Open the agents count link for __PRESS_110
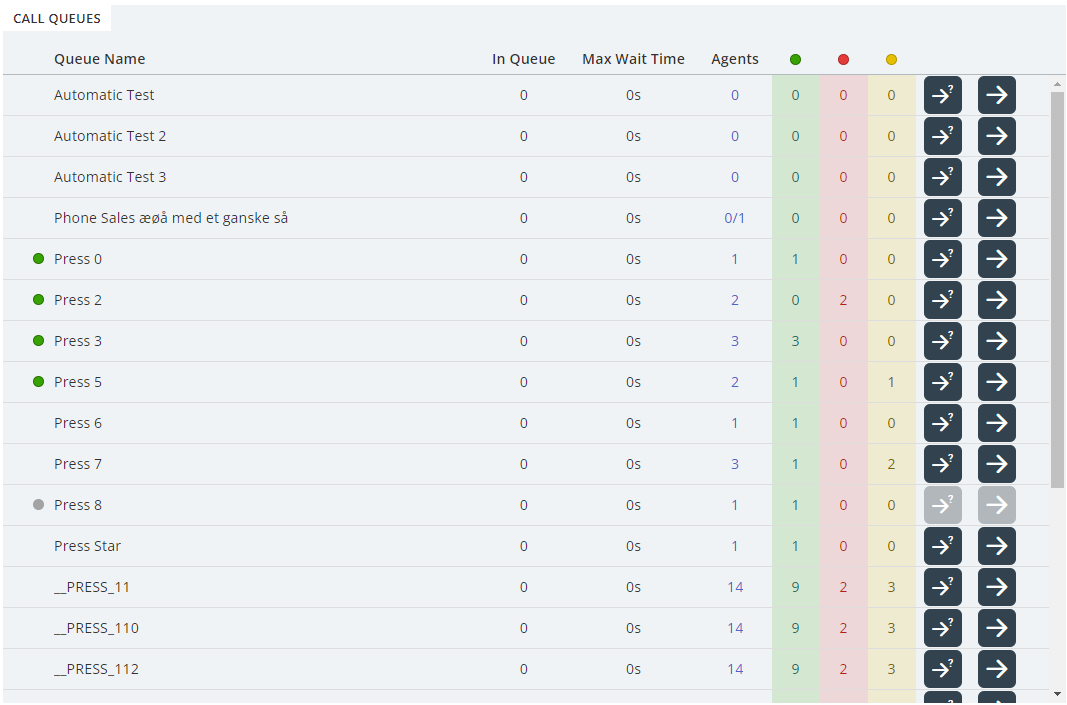 735,628
